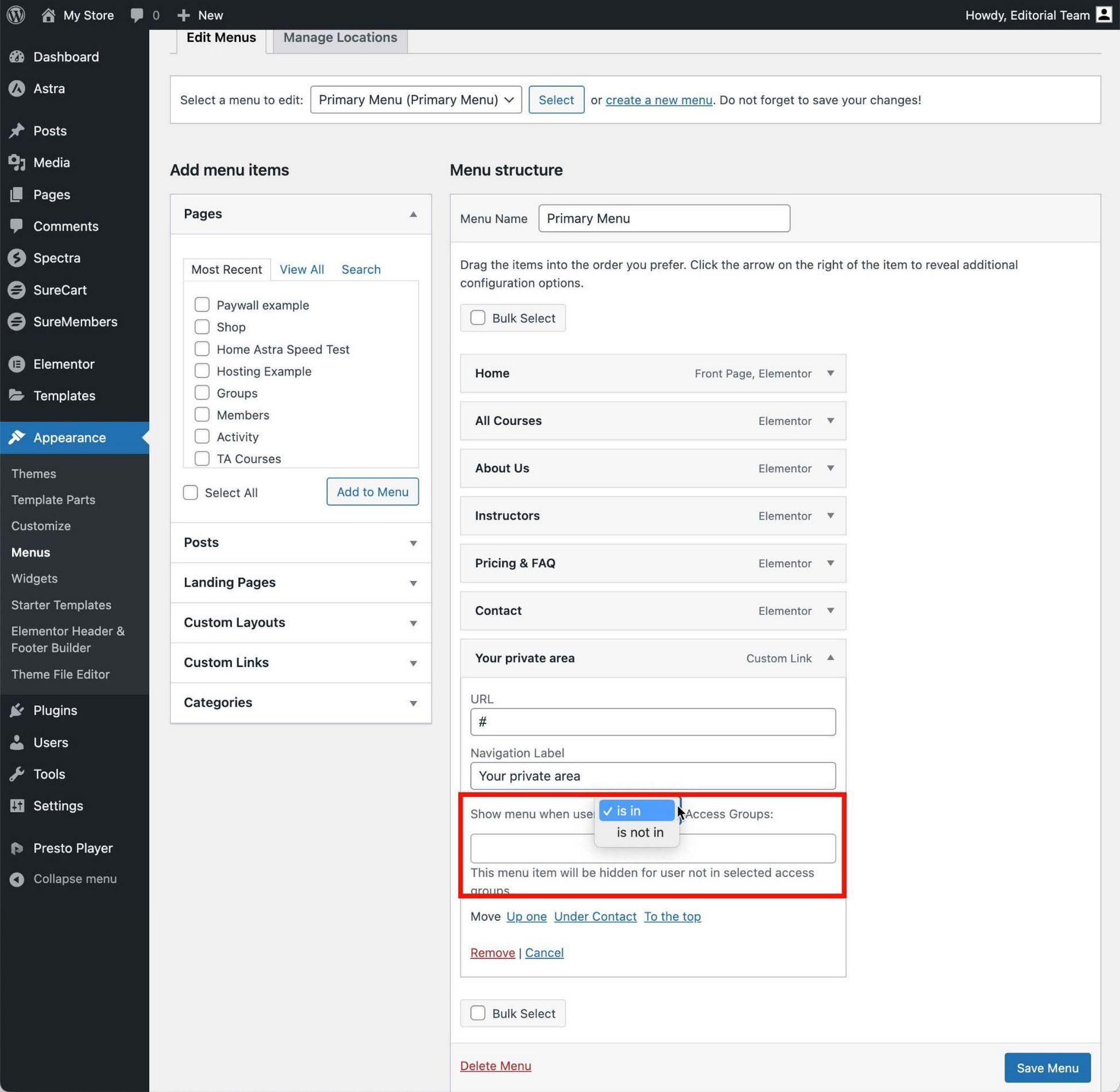Choose the 'is not in' option
Screen dimensions: 1120x1092
(639, 832)
